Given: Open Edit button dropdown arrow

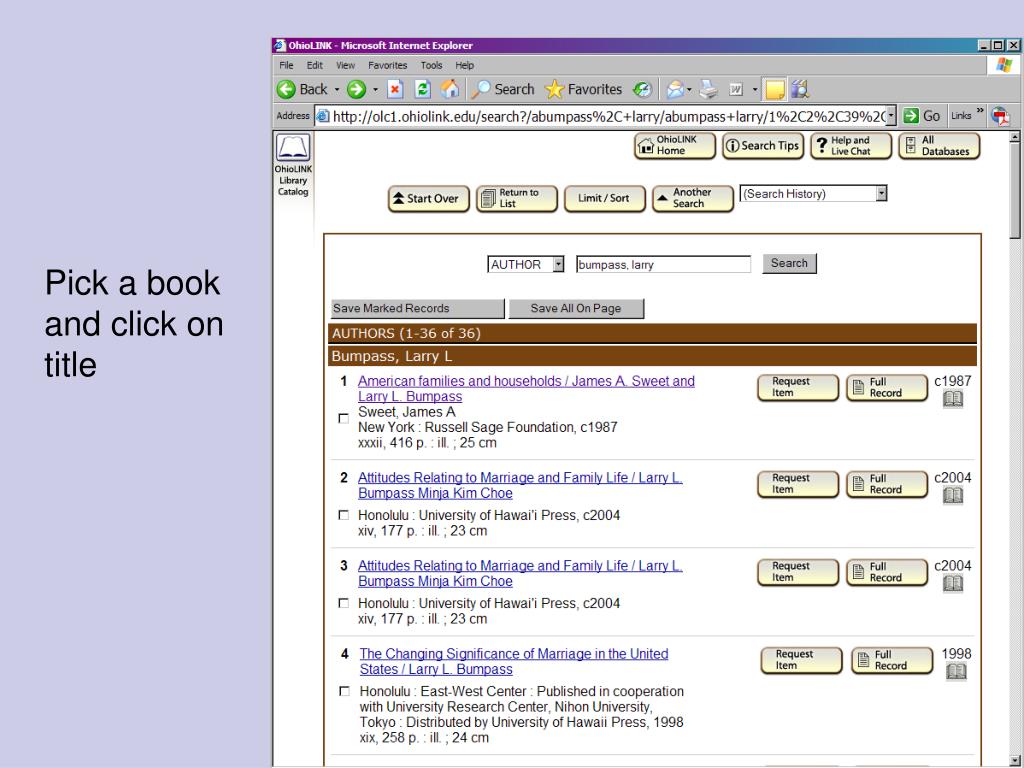Looking at the screenshot, I should pos(754,89).
